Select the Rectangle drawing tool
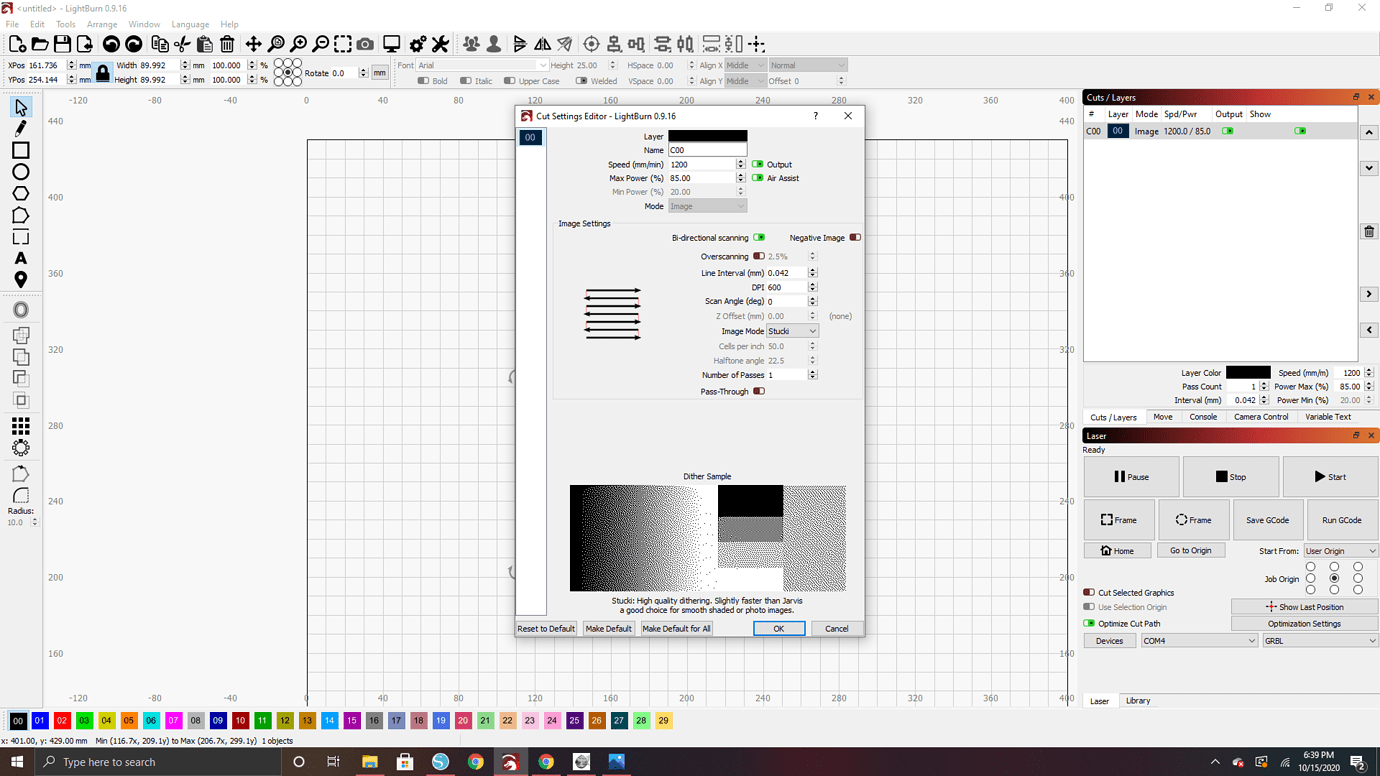Screen dimensions: 1380x776 tap(20, 150)
